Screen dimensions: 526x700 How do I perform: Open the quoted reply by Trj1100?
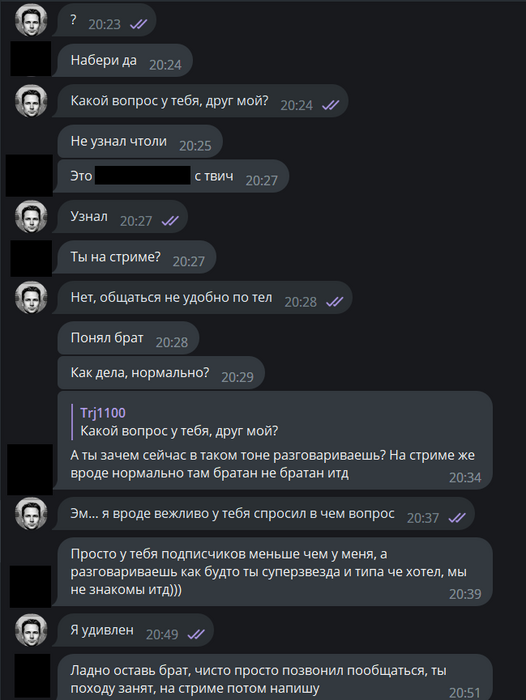pyautogui.click(x=179, y=422)
